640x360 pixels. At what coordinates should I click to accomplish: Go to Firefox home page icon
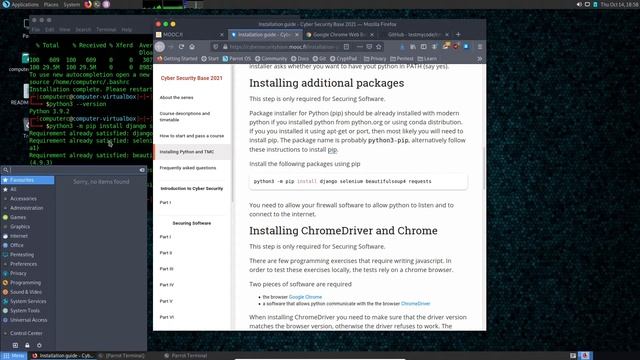coord(192,47)
